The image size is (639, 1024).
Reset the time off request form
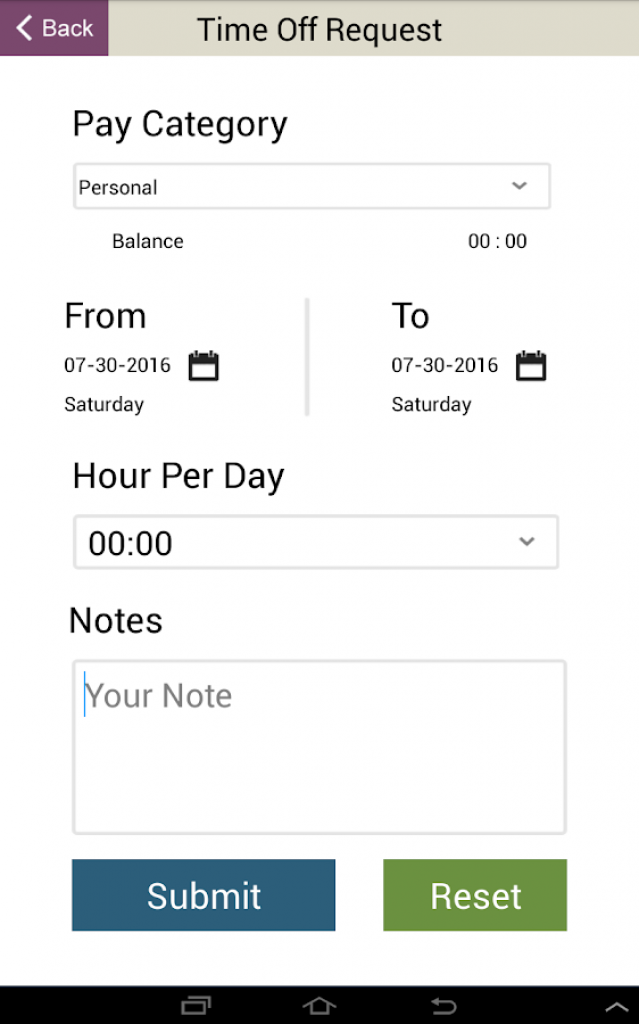(x=474, y=895)
